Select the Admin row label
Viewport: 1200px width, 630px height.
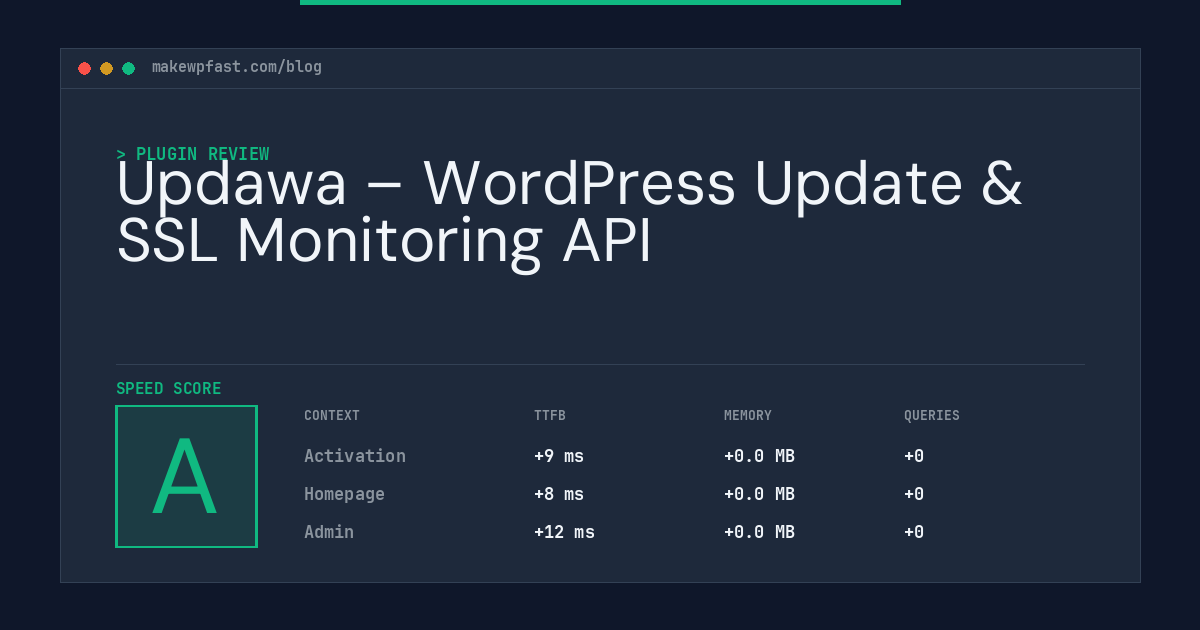tap(329, 532)
